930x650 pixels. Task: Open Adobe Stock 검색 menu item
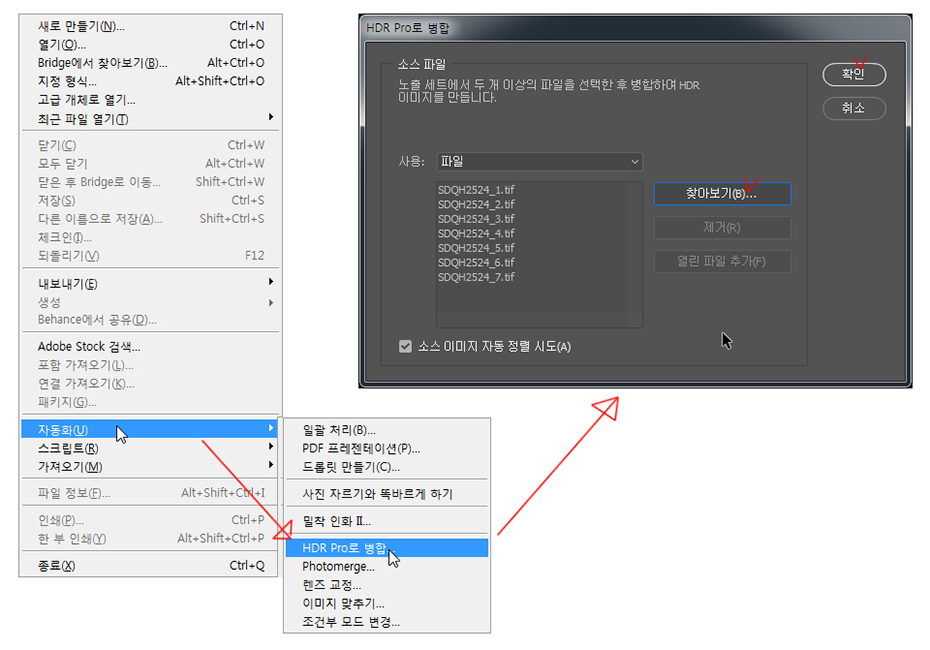coord(151,346)
